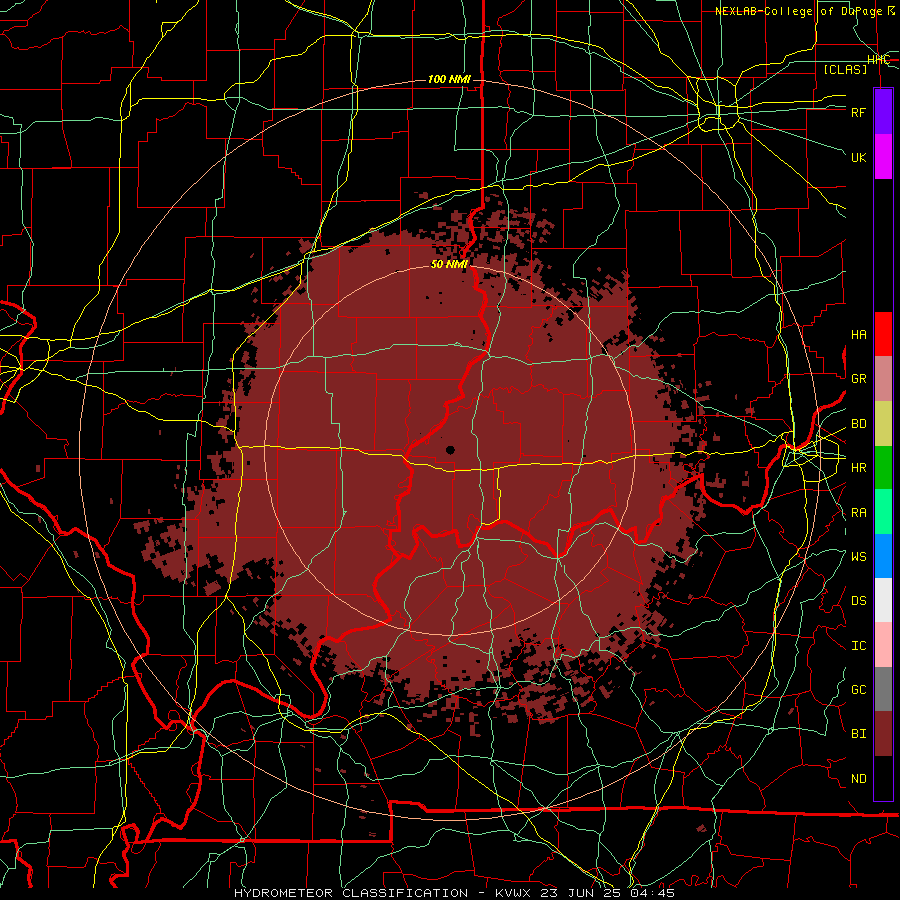Click the 50 NMI range ring label
This screenshot has height=900, width=900.
(x=449, y=264)
